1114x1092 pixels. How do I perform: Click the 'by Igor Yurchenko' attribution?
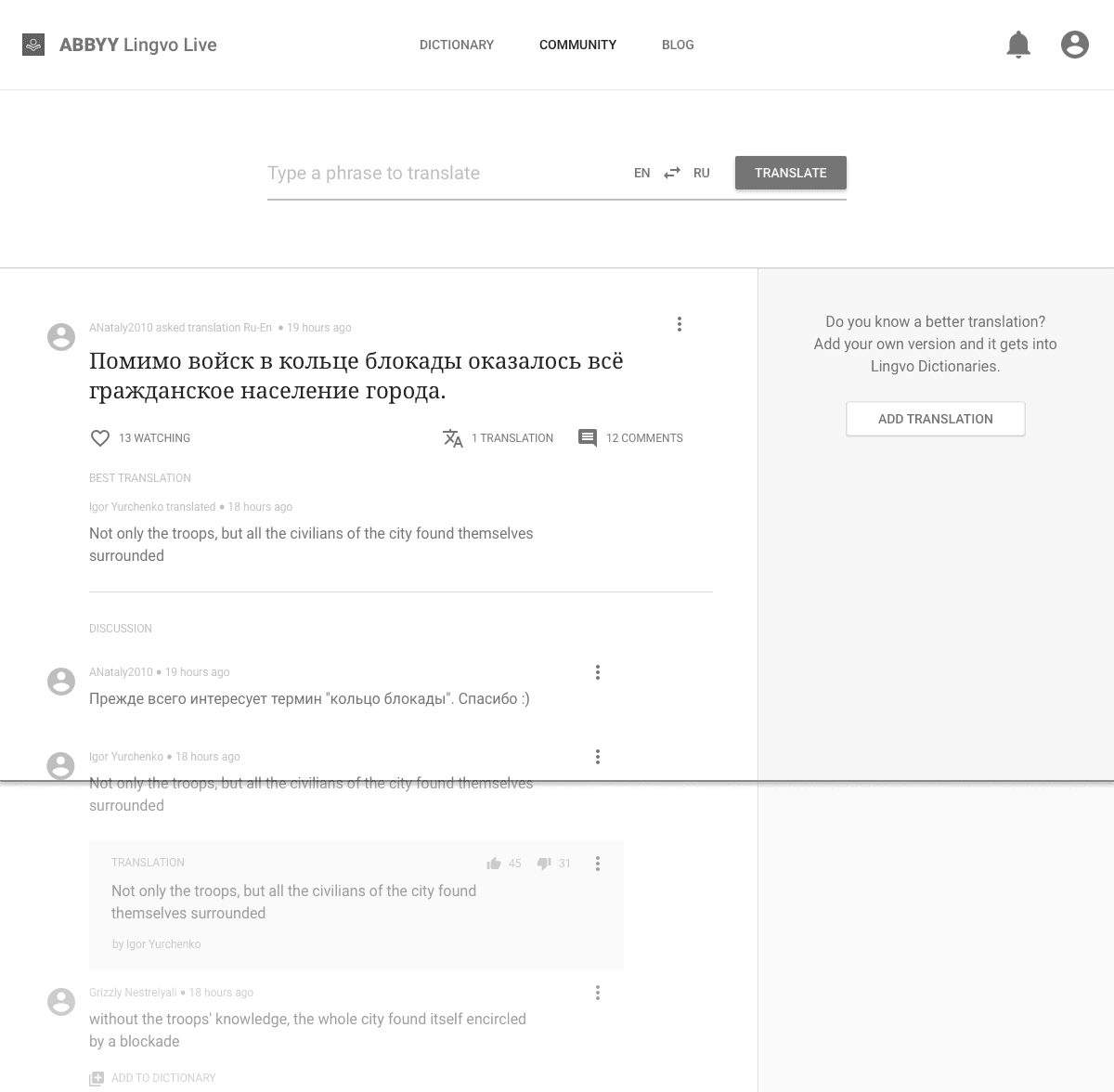(156, 944)
